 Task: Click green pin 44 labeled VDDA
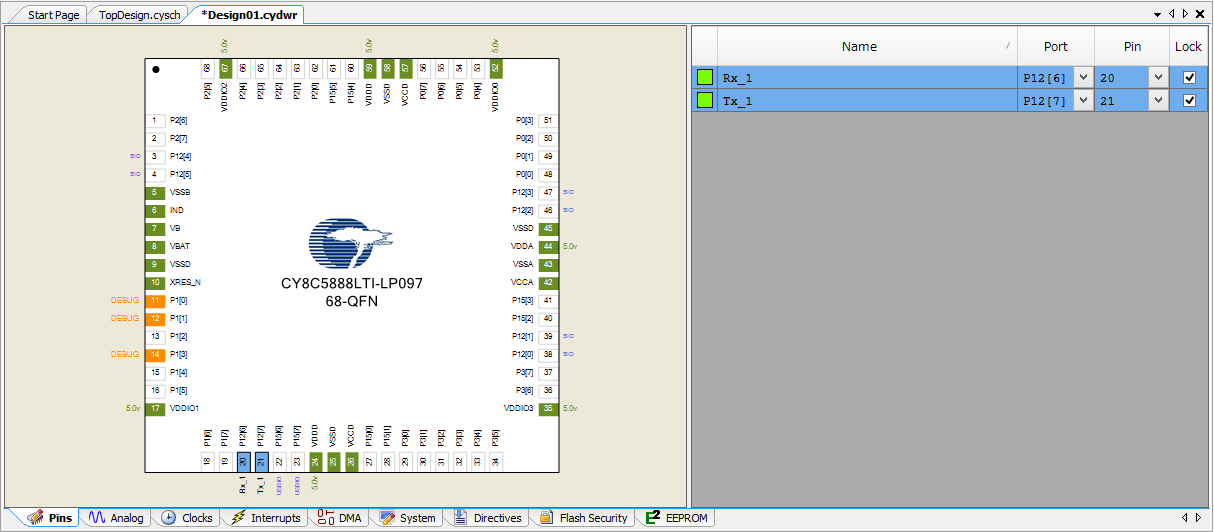548,246
